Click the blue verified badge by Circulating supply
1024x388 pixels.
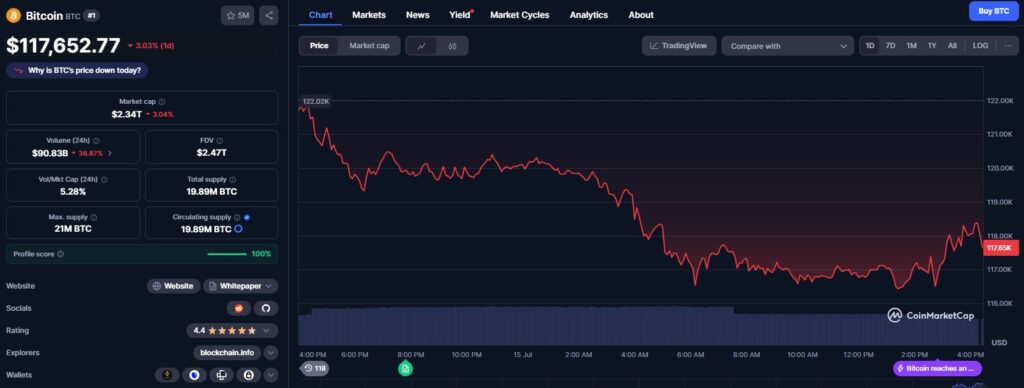tap(247, 217)
